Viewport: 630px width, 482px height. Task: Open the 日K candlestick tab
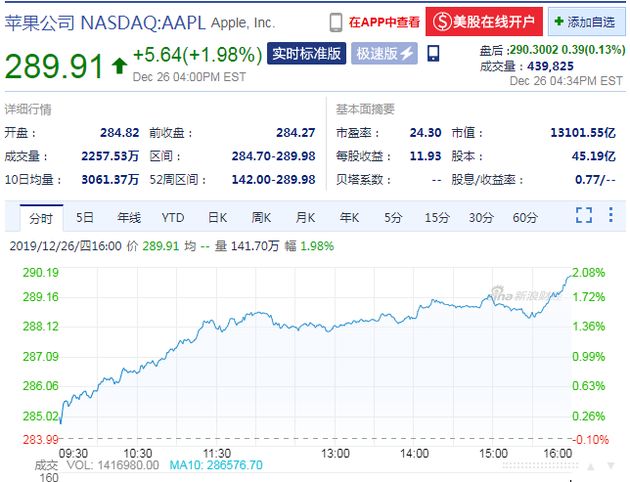[218, 217]
